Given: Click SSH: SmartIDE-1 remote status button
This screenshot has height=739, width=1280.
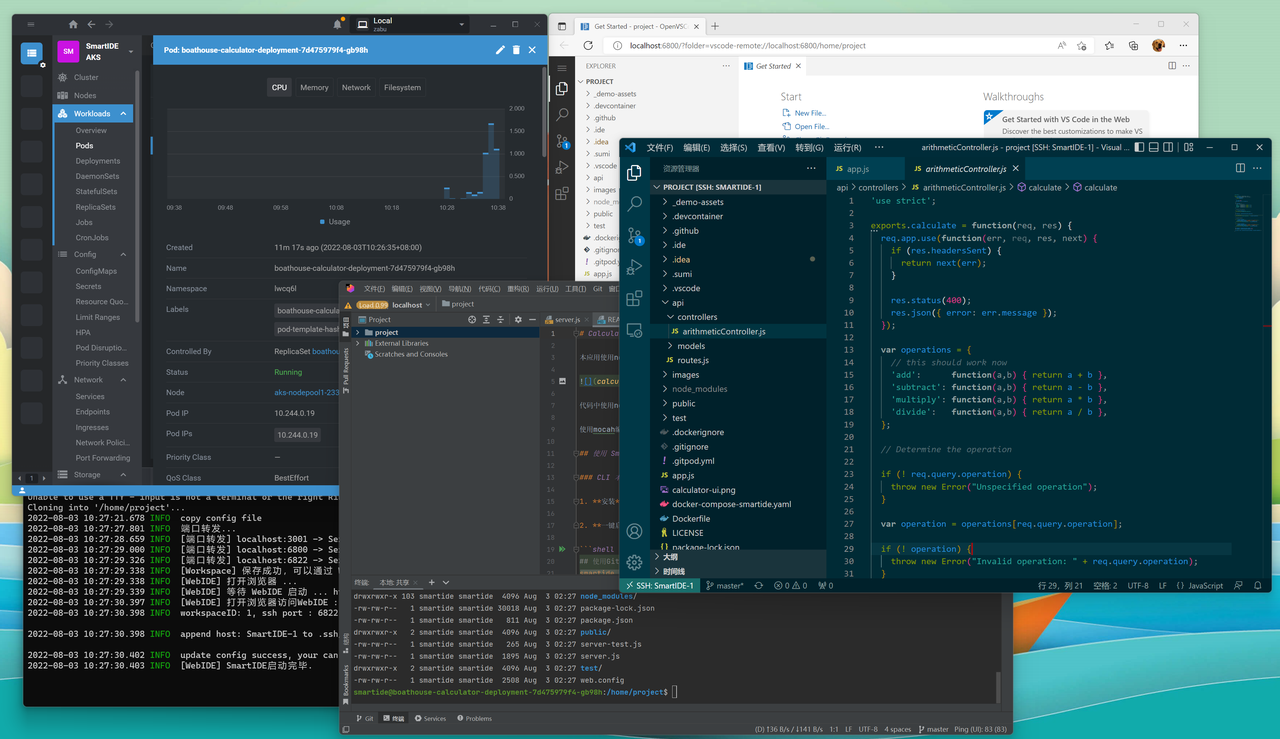Looking at the screenshot, I should [x=659, y=585].
